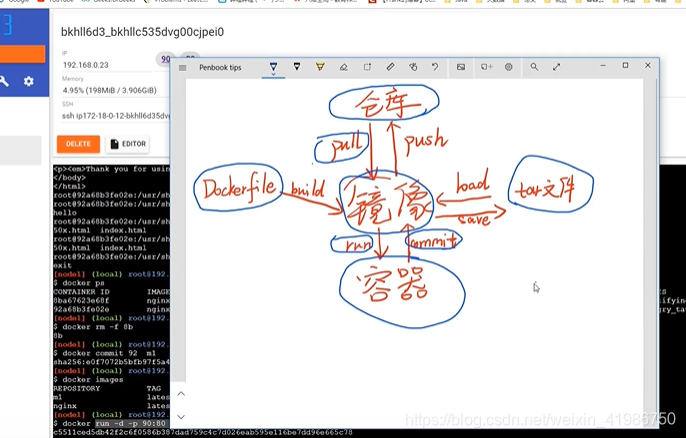Open wrench icon in blue sidebar

click(x=4, y=81)
